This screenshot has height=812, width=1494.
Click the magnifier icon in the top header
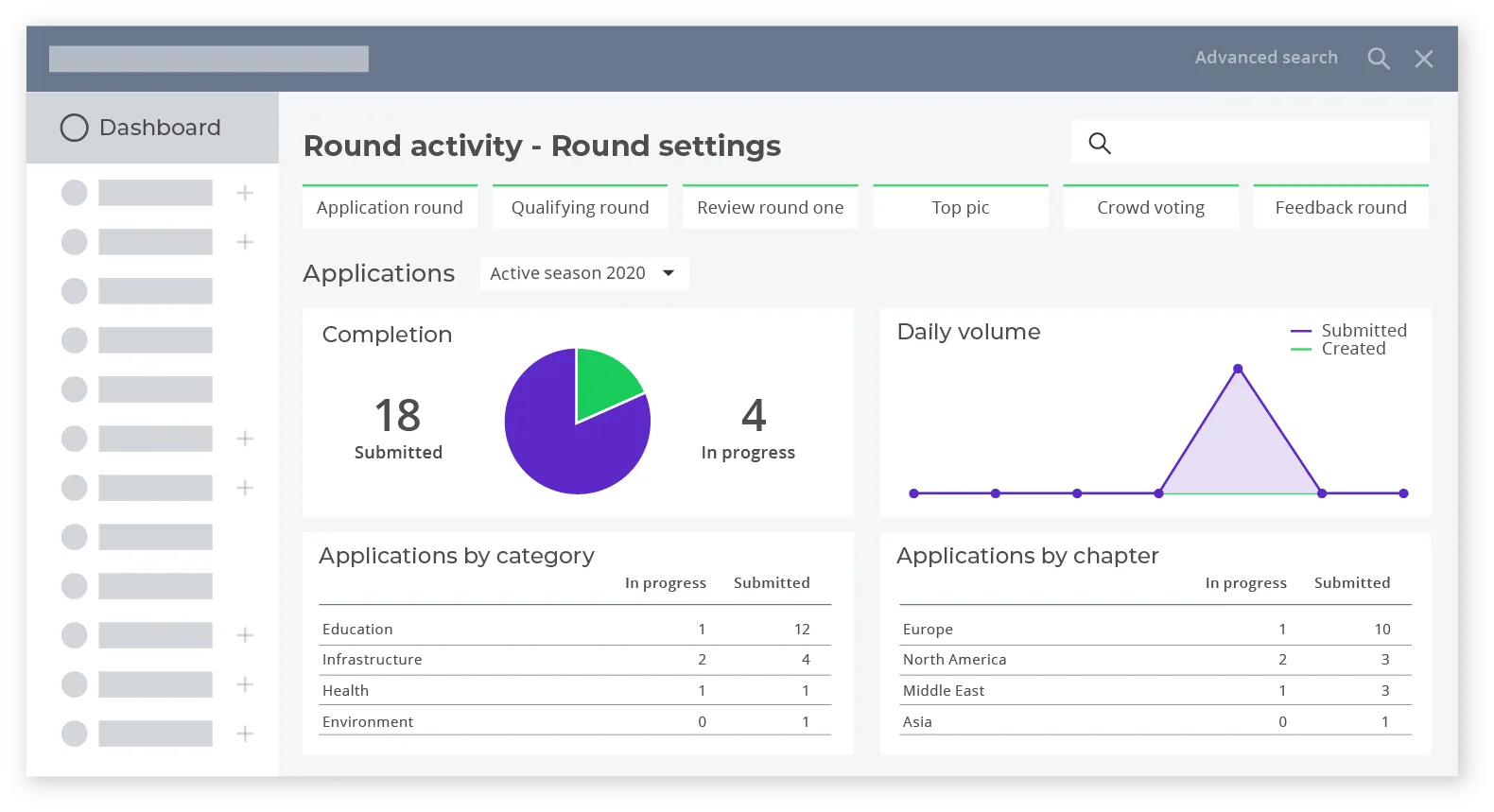[1379, 59]
